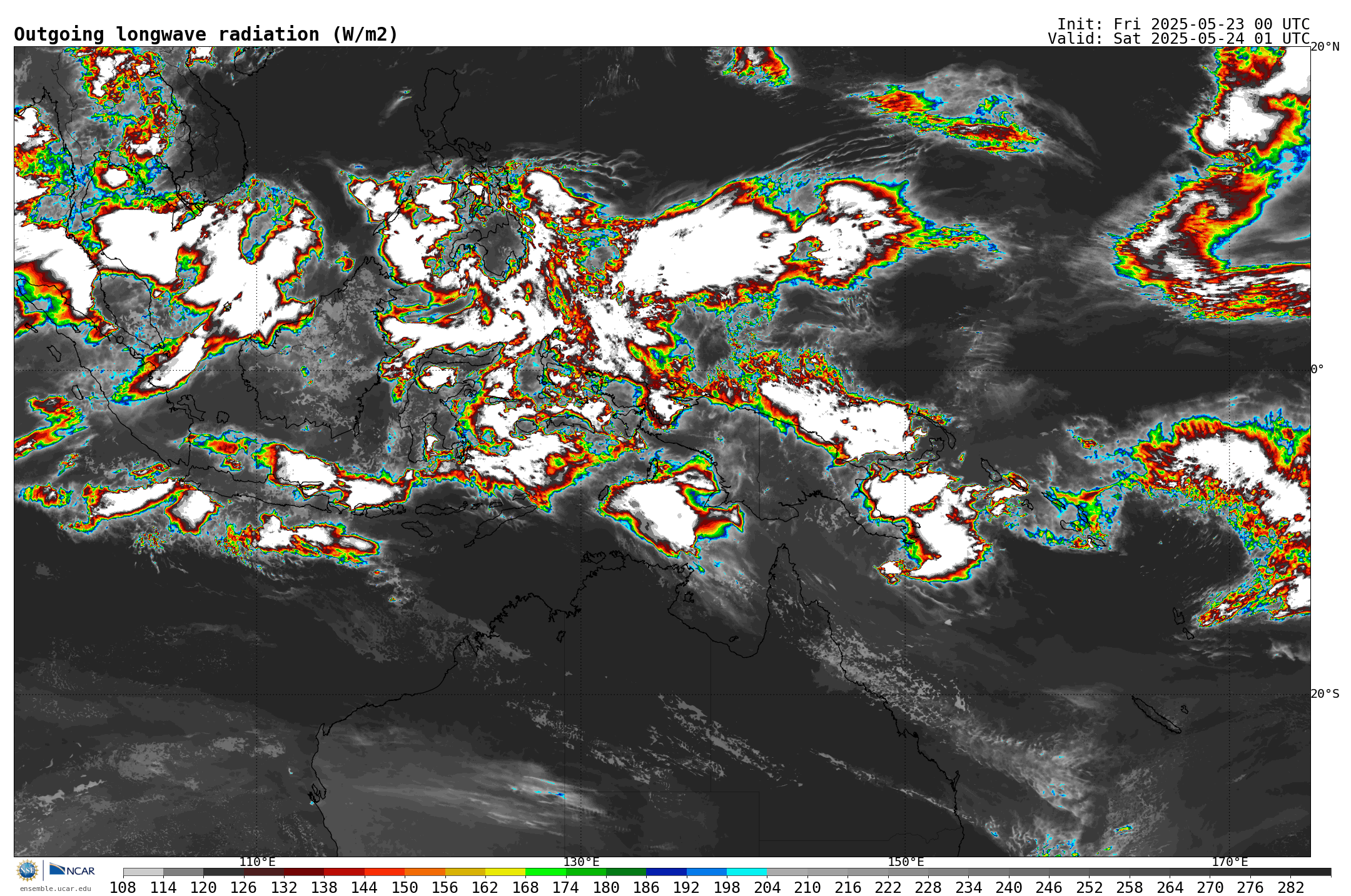This screenshot has width=1351, height=896.
Task: Pick the medium blue 192–198 colorbar swatch
Action: [x=707, y=872]
